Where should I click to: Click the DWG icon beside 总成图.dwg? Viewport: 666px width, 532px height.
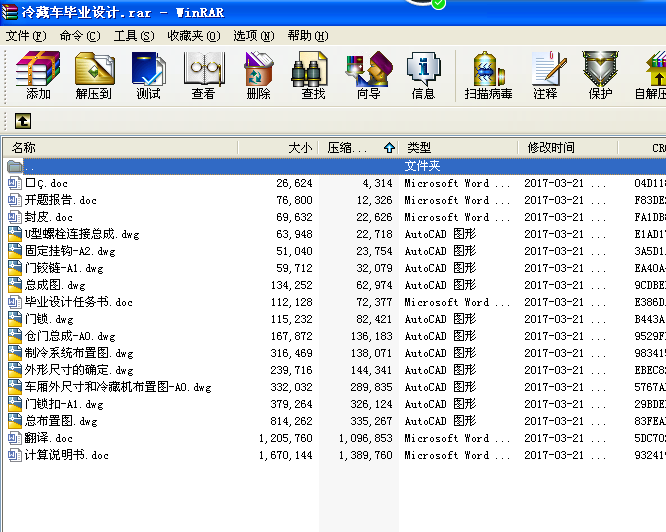[x=14, y=285]
